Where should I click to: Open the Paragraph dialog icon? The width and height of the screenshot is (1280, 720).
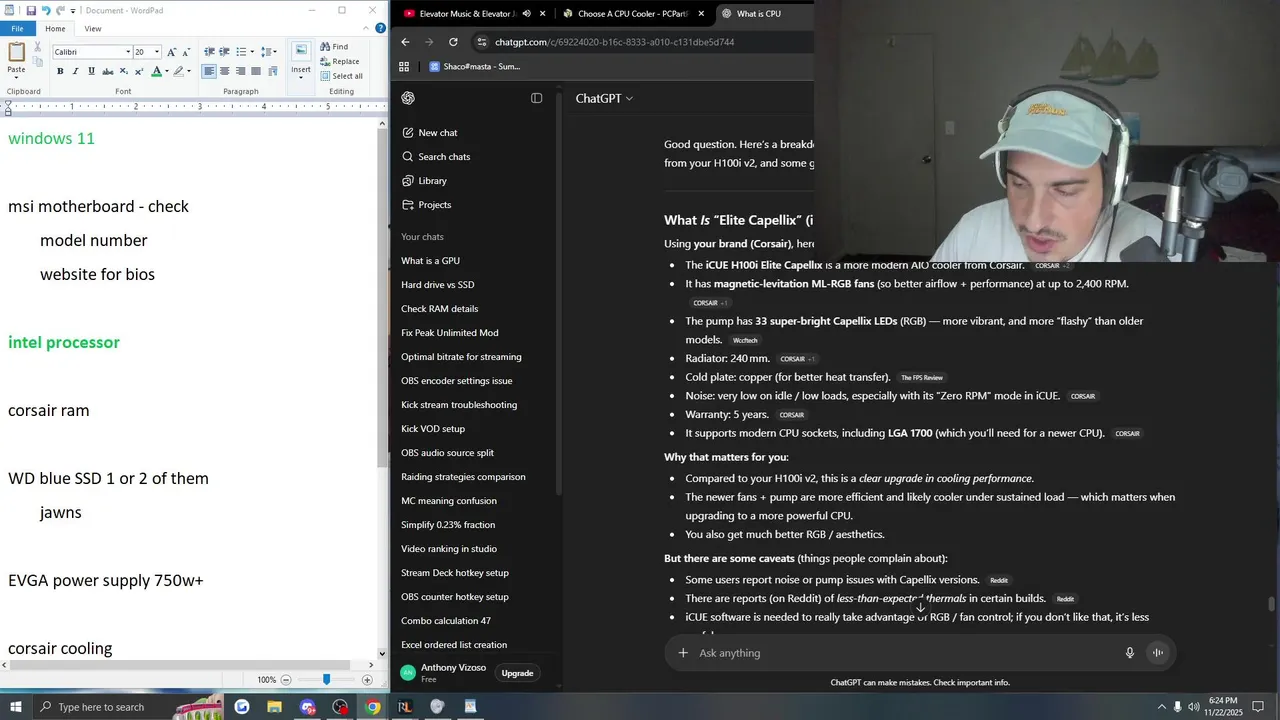pyautogui.click(x=272, y=71)
